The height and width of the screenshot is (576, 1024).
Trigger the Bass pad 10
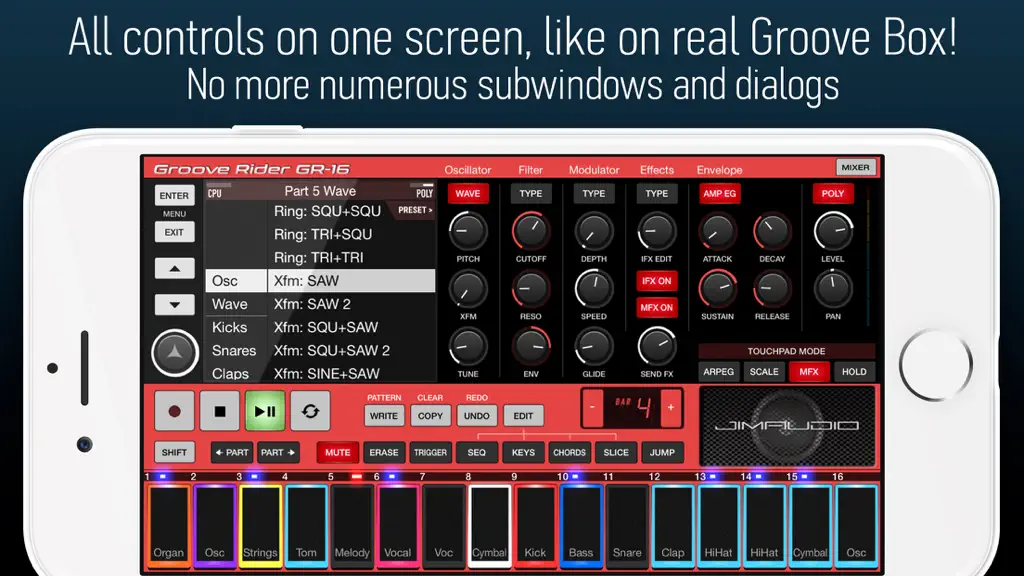coord(581,524)
